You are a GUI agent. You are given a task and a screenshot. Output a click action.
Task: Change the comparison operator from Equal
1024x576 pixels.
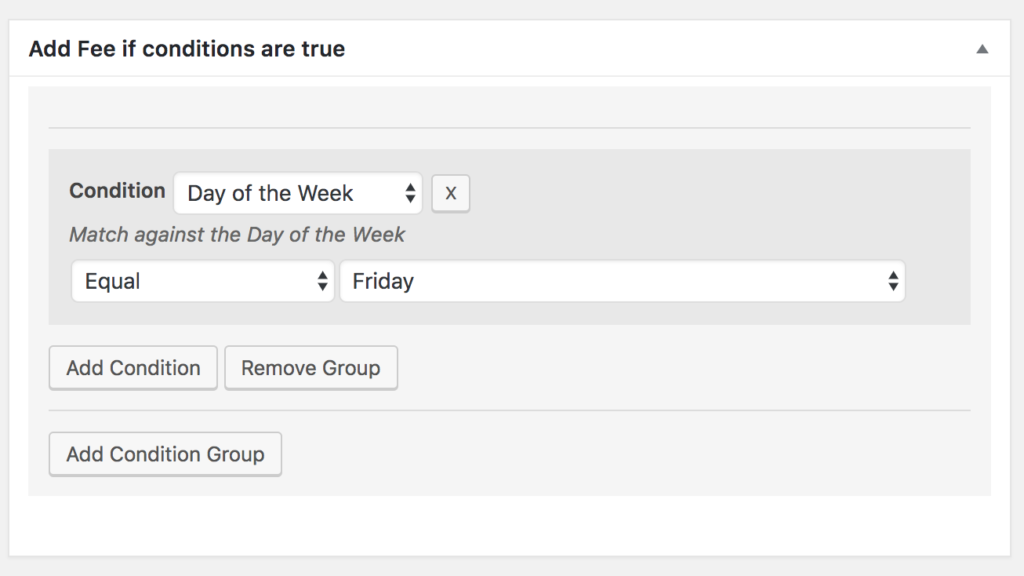point(200,281)
